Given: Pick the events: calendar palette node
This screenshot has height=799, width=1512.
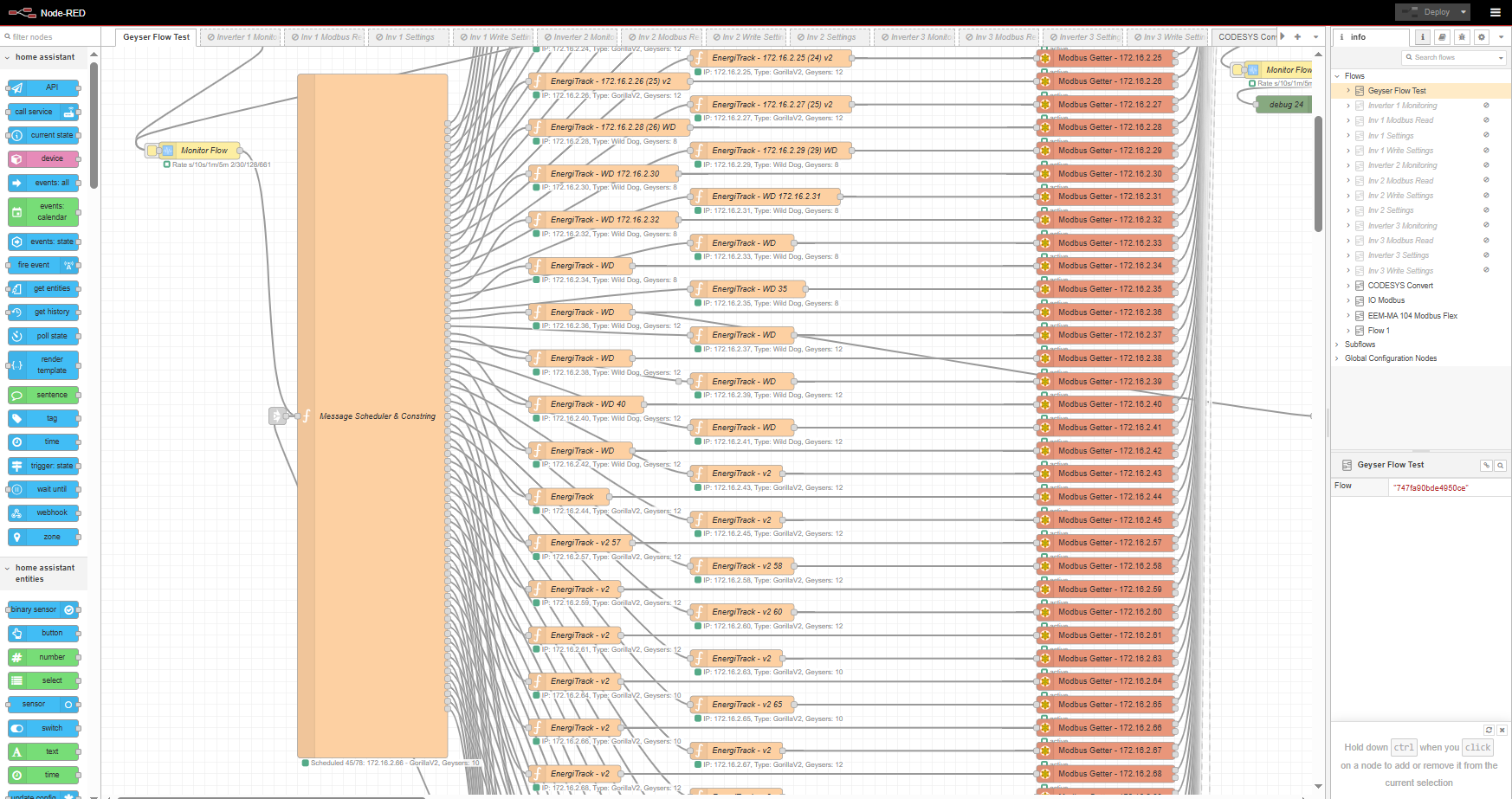Looking at the screenshot, I should [x=43, y=212].
